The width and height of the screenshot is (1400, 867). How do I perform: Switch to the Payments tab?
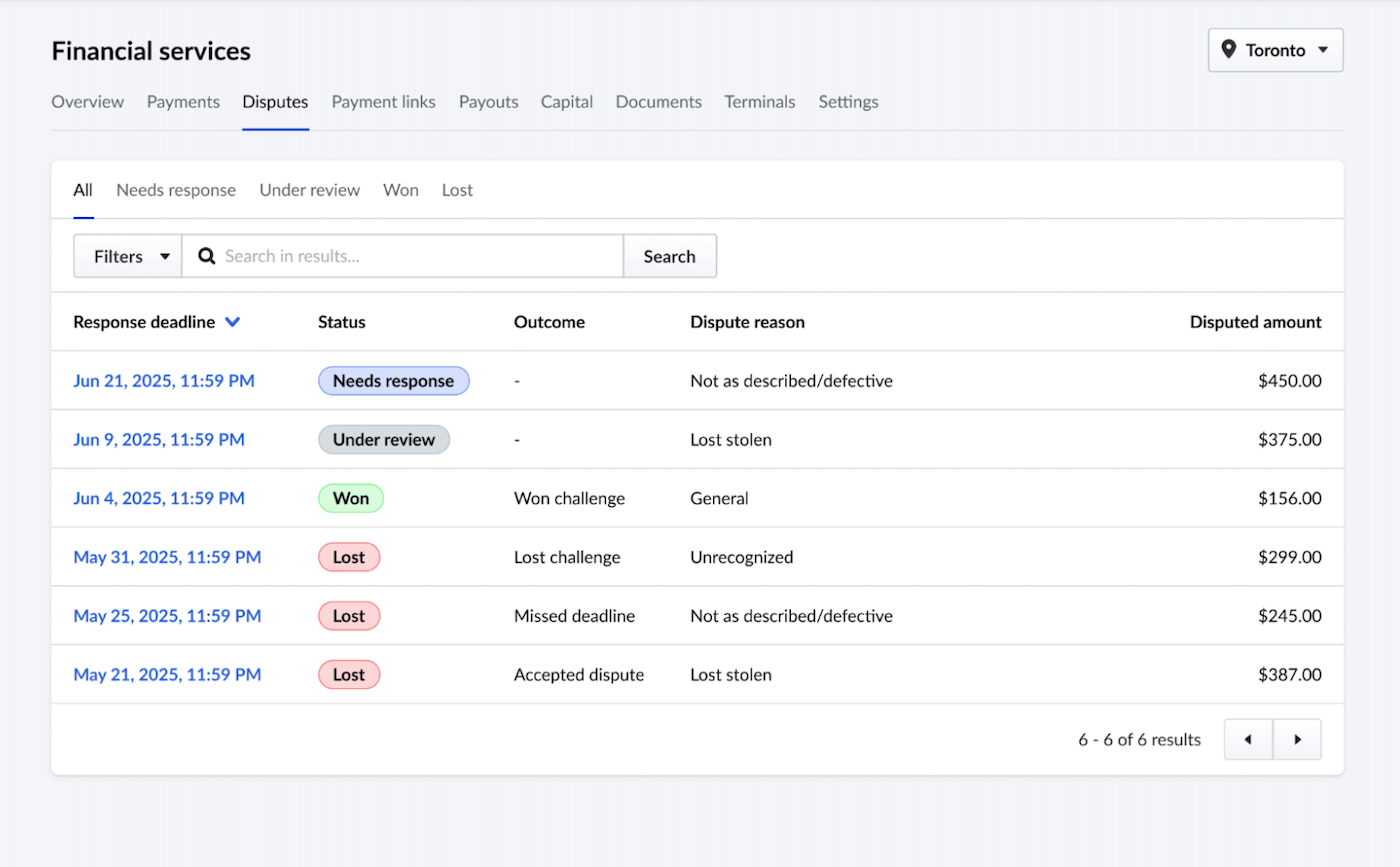(183, 101)
